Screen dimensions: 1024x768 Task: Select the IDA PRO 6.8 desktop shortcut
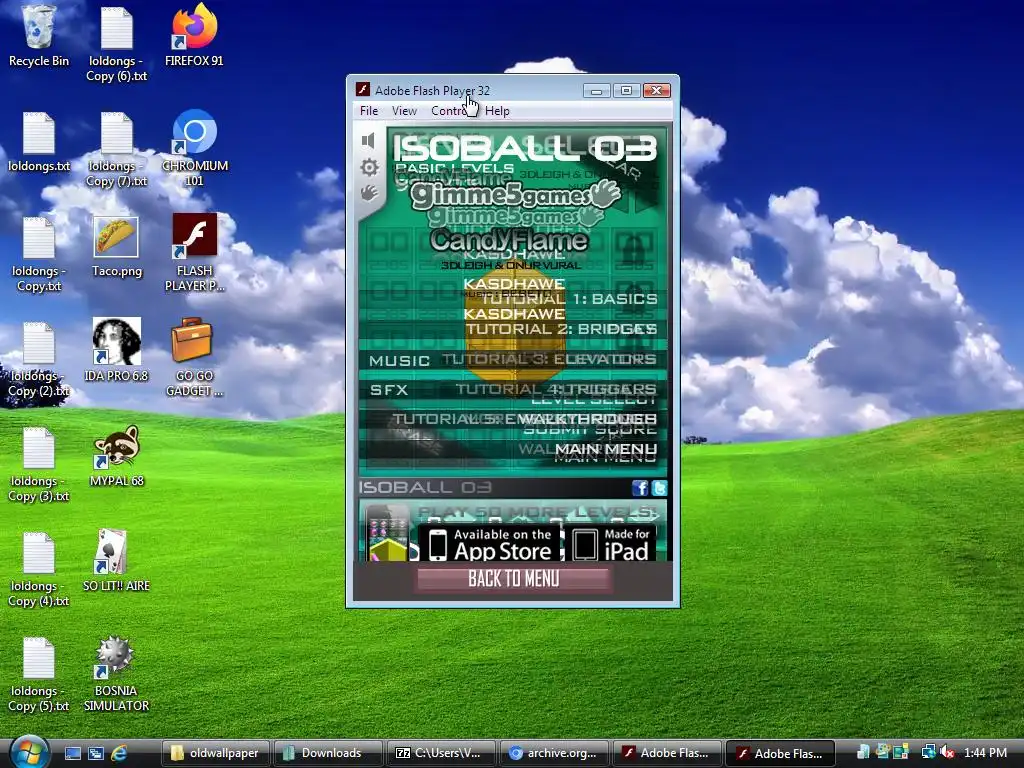(116, 350)
